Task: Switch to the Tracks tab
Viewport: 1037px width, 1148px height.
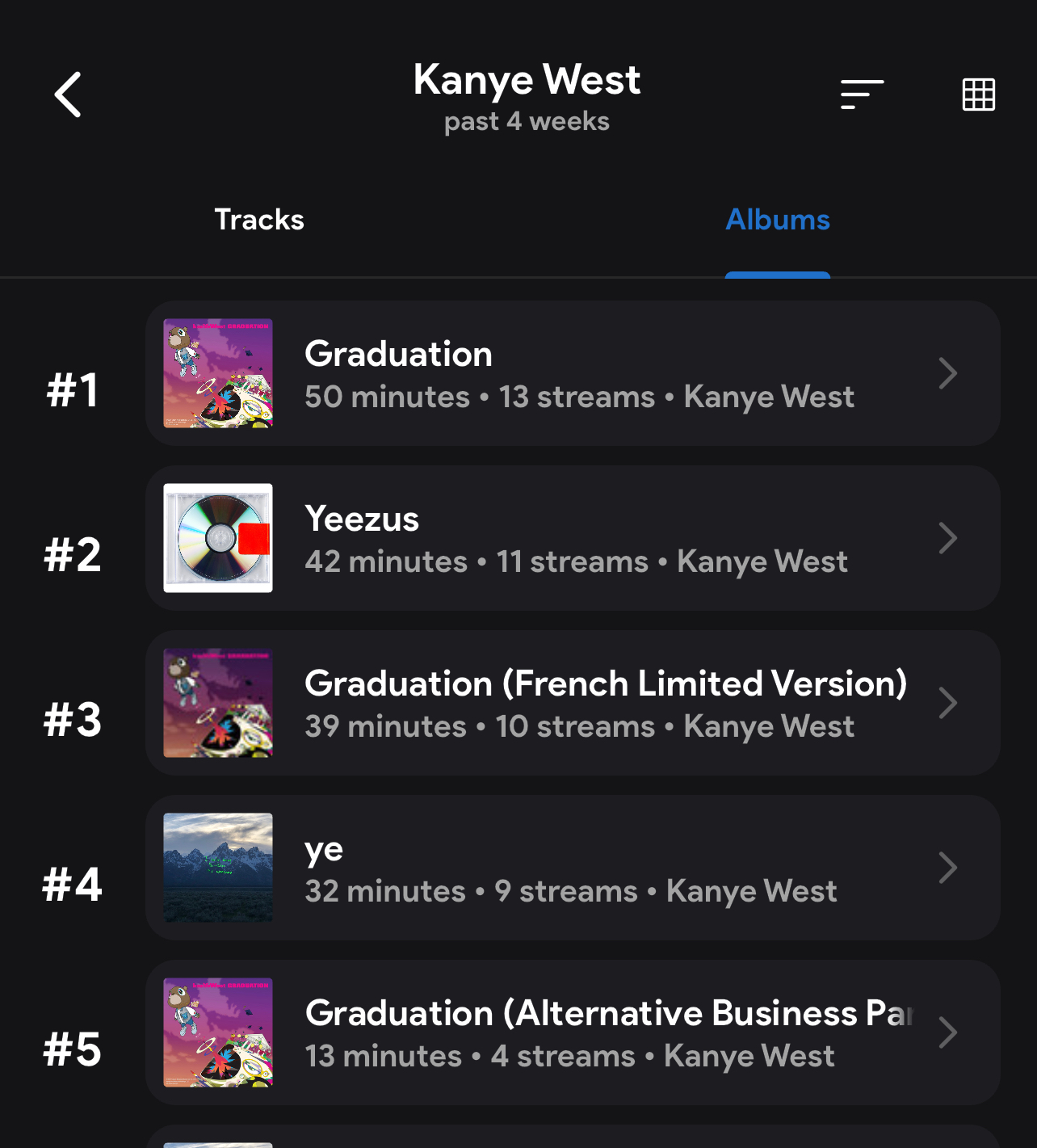Action: [x=258, y=220]
